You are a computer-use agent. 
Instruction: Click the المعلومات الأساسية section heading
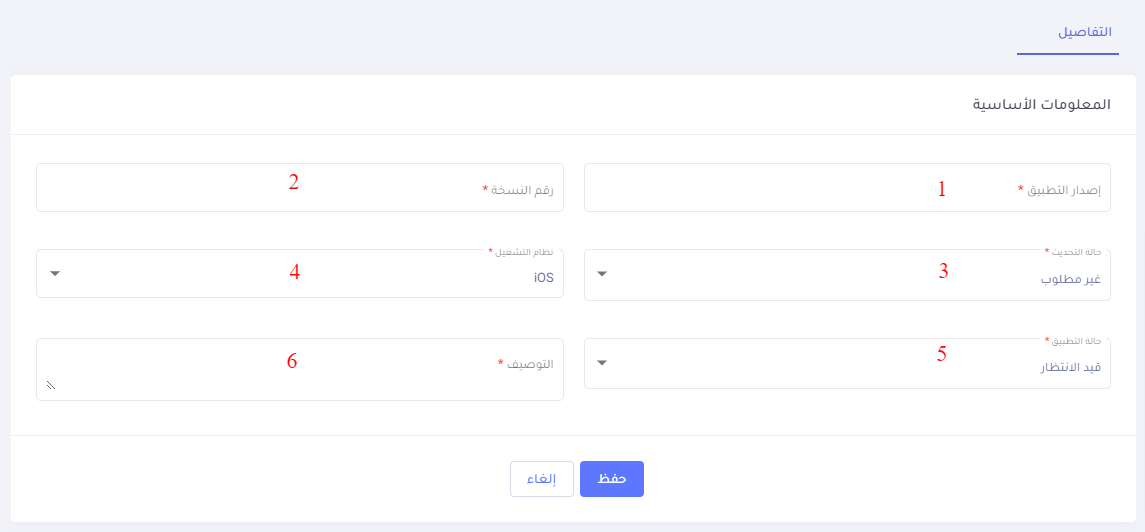[x=1041, y=104]
